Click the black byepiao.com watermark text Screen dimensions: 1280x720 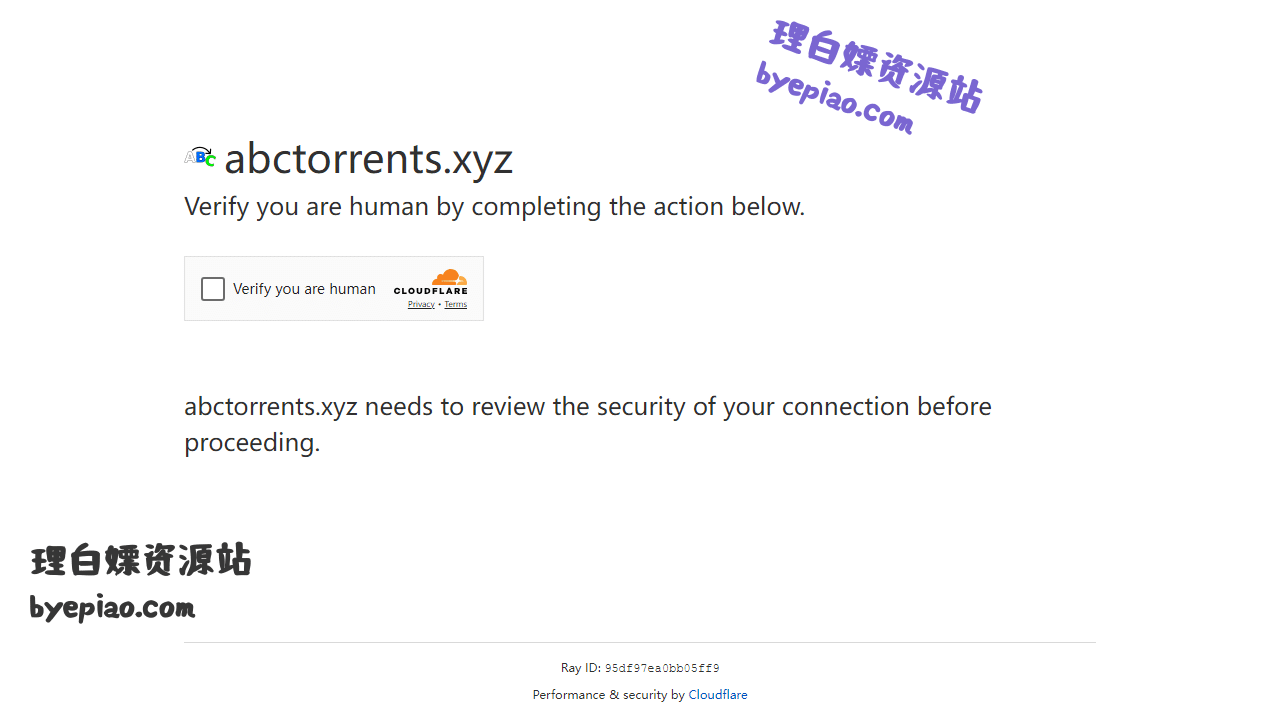(x=112, y=607)
